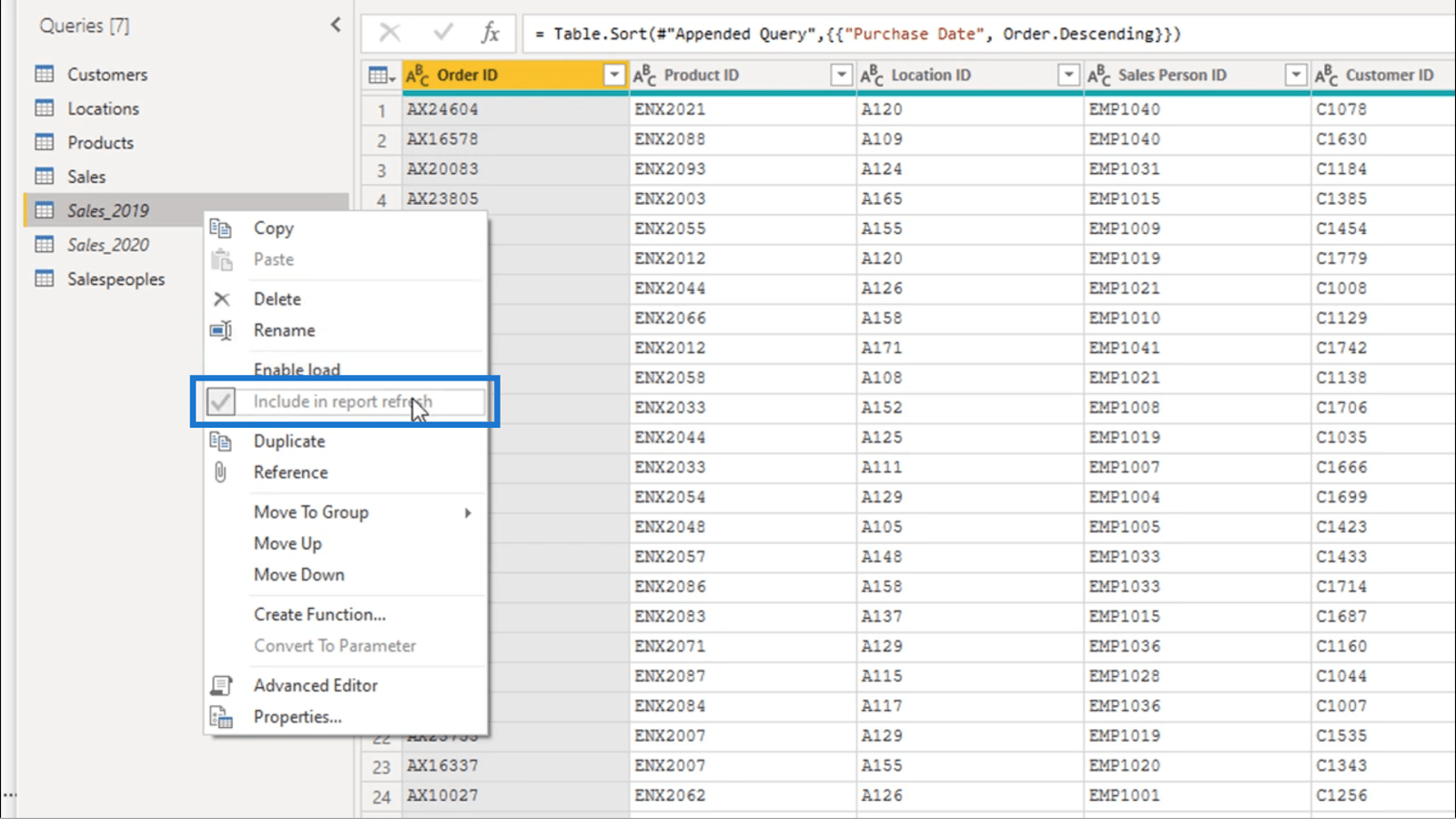
Task: Open the Order ID column filter dropdown
Action: (x=614, y=75)
